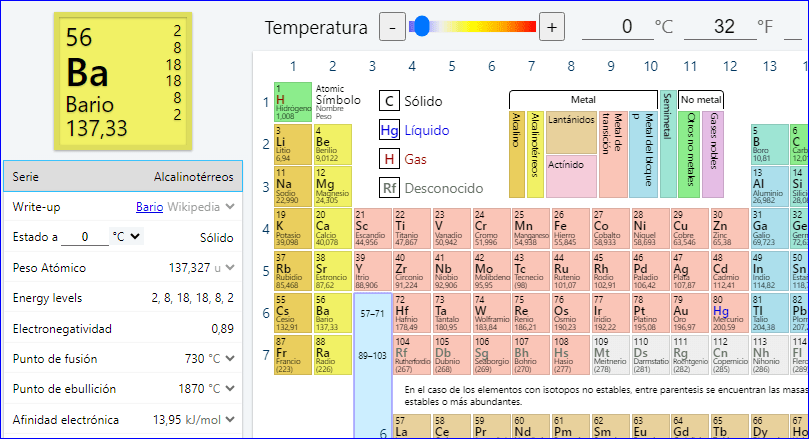This screenshot has width=809, height=439.
Task: Select the Copper (Cu) element cell
Action: pos(690,228)
